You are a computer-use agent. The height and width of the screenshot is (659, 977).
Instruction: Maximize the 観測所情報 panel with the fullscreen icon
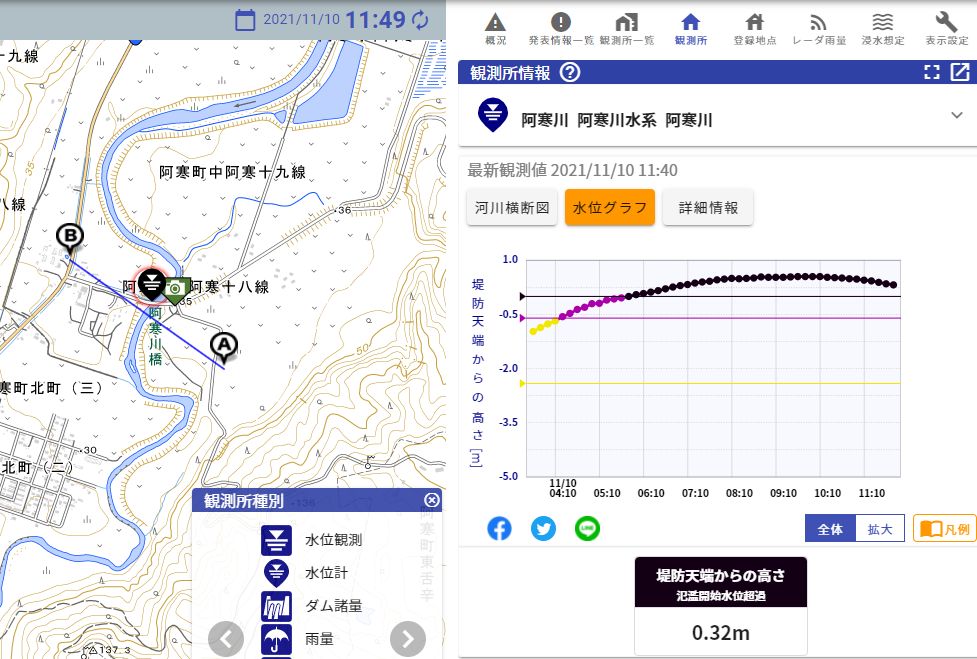tap(932, 72)
